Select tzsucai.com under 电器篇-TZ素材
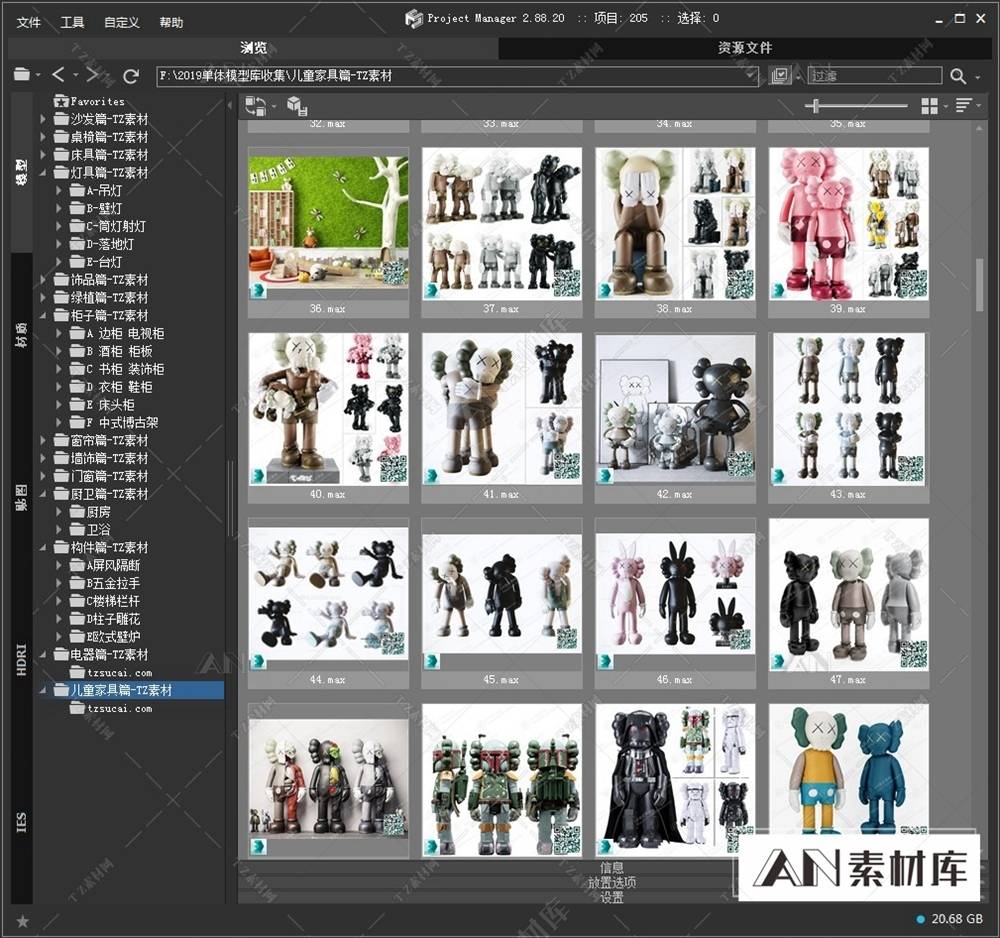The height and width of the screenshot is (938, 1000). pos(111,672)
